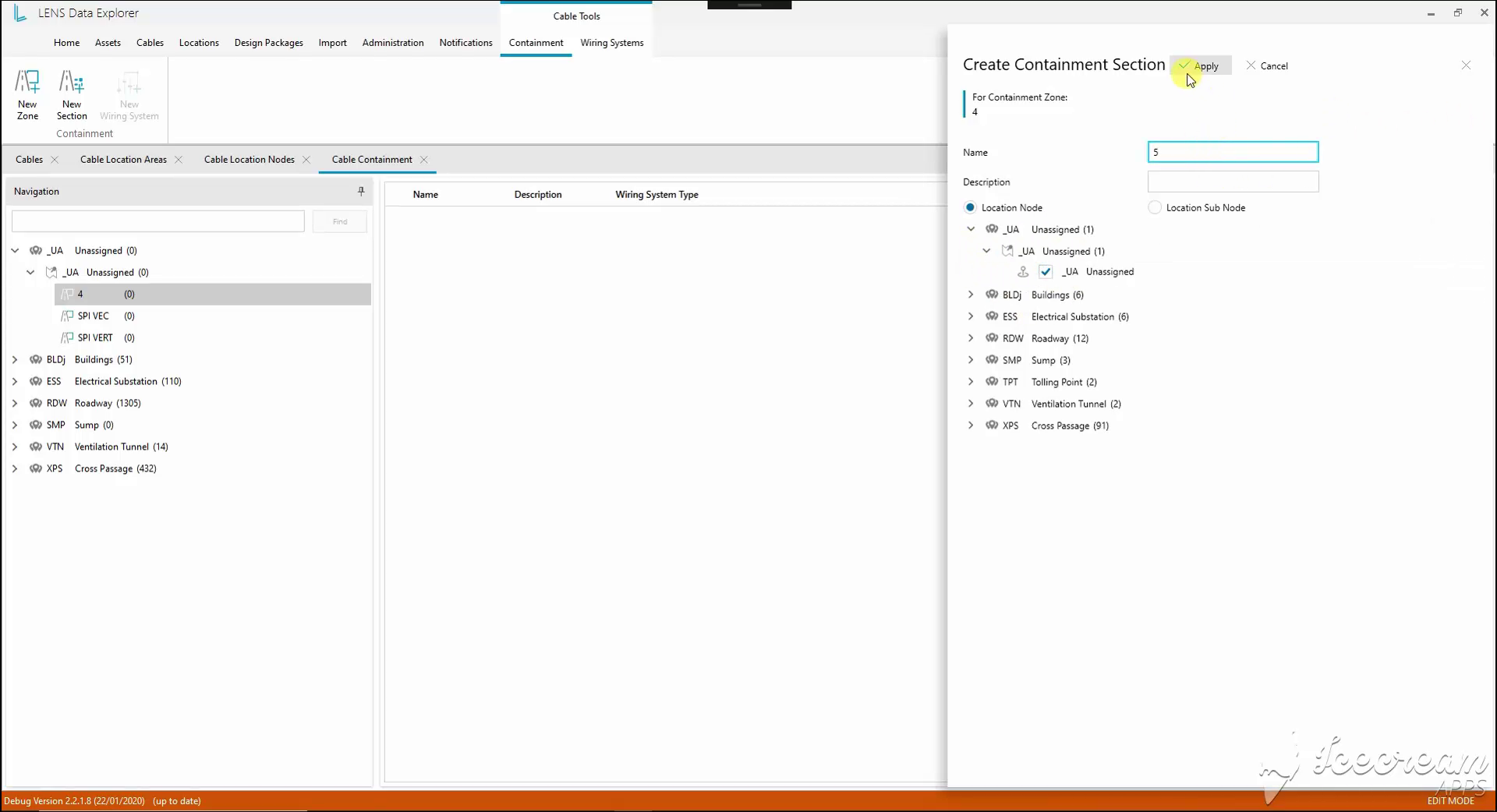Viewport: 1497px width, 812px height.
Task: Click the Wiring System Type column header
Action: [x=656, y=195]
